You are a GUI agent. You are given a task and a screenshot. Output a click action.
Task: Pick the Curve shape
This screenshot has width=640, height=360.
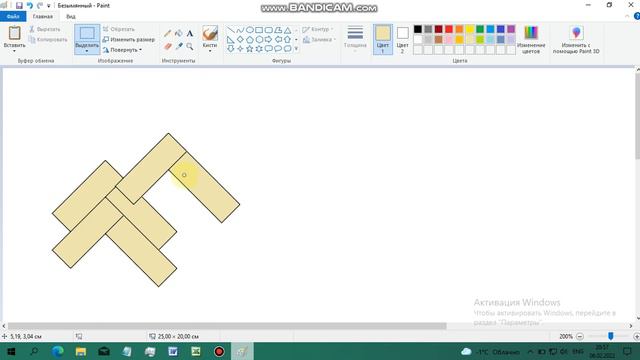240,30
